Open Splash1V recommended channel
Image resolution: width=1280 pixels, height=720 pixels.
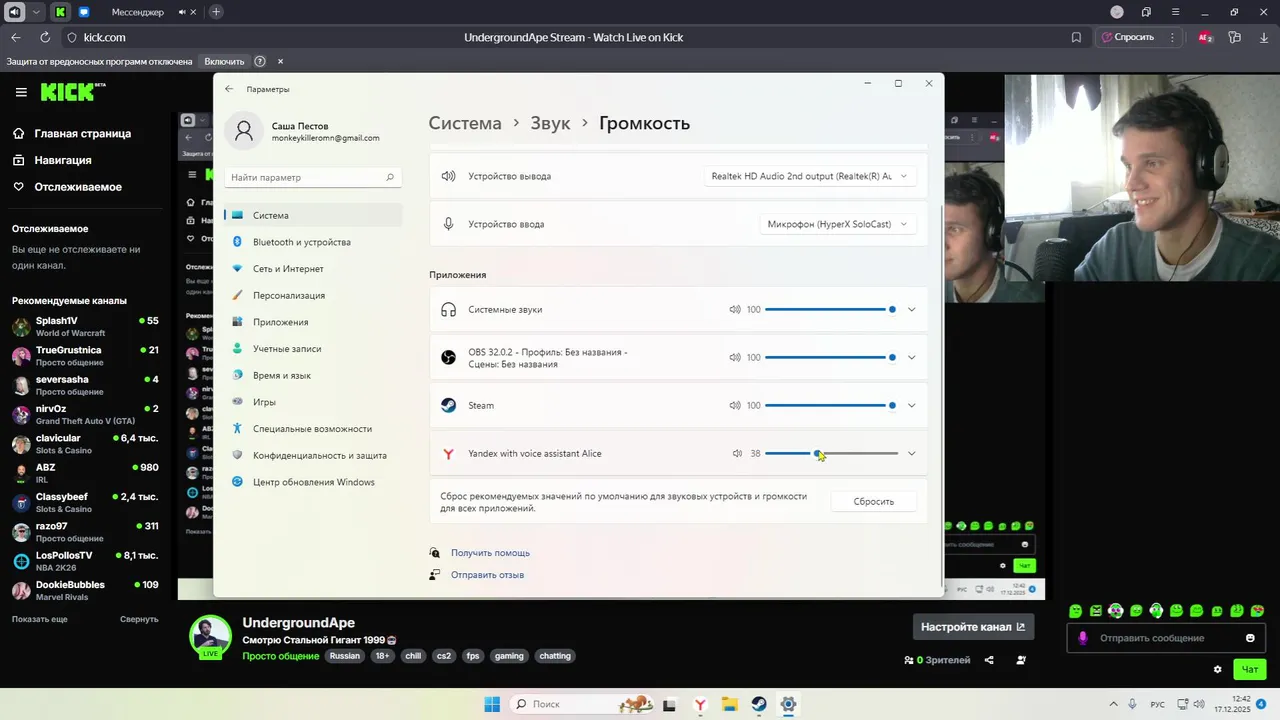[85, 326]
